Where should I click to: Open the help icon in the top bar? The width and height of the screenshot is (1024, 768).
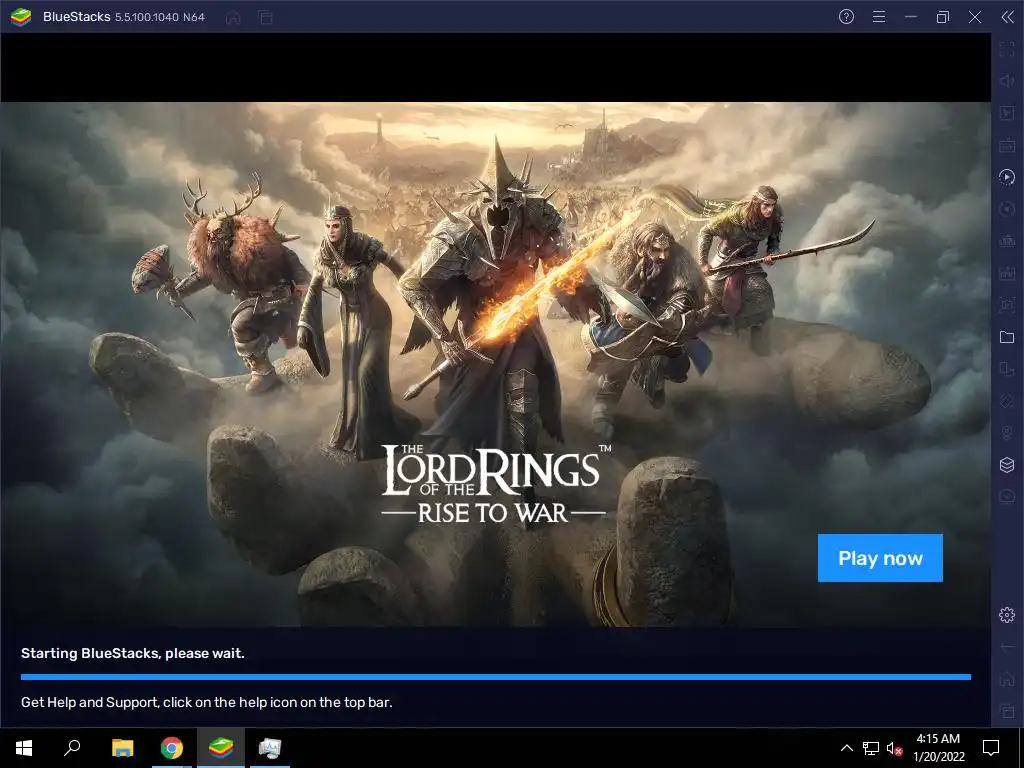coord(846,17)
